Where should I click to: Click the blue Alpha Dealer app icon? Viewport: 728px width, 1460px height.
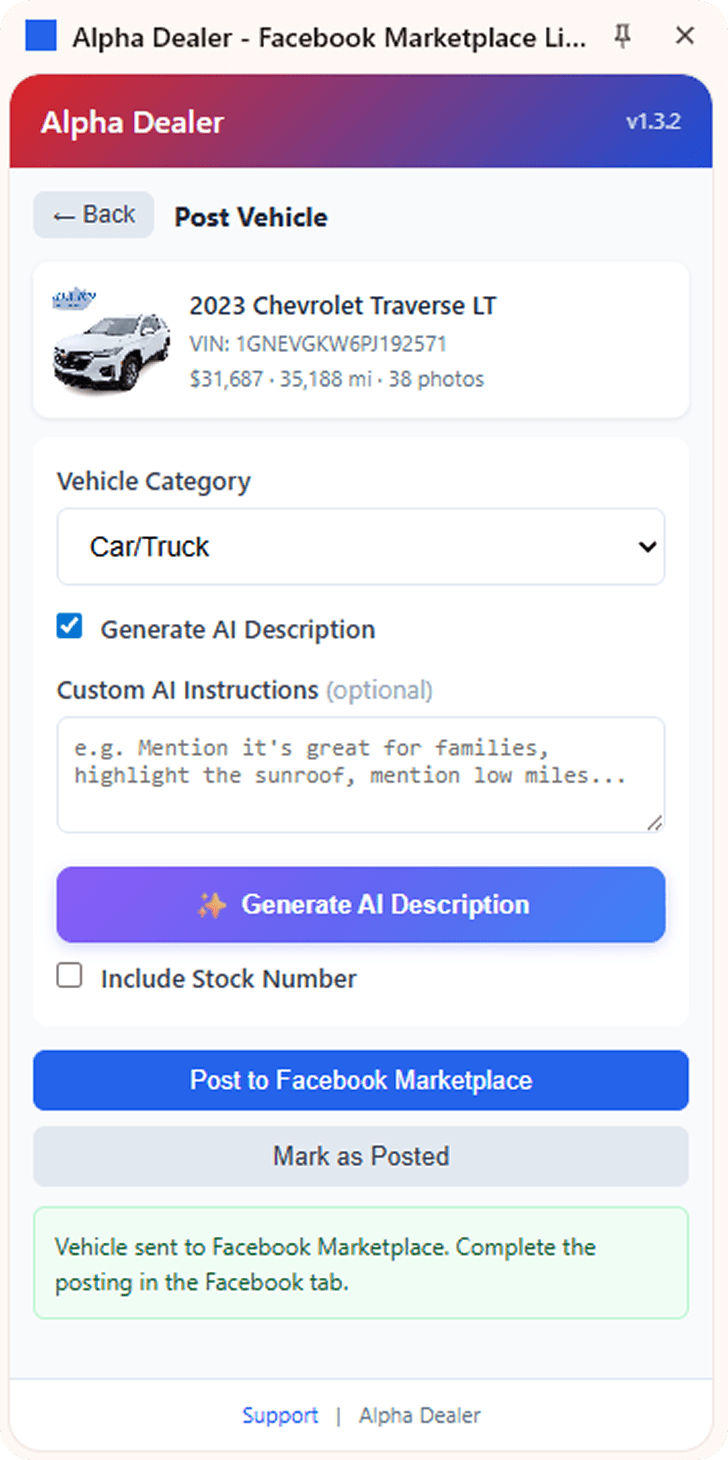pyautogui.click(x=40, y=37)
